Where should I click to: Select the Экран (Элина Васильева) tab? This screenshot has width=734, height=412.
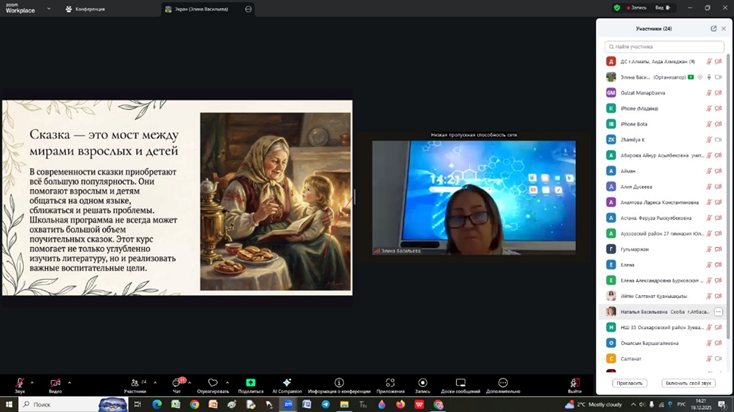(202, 8)
